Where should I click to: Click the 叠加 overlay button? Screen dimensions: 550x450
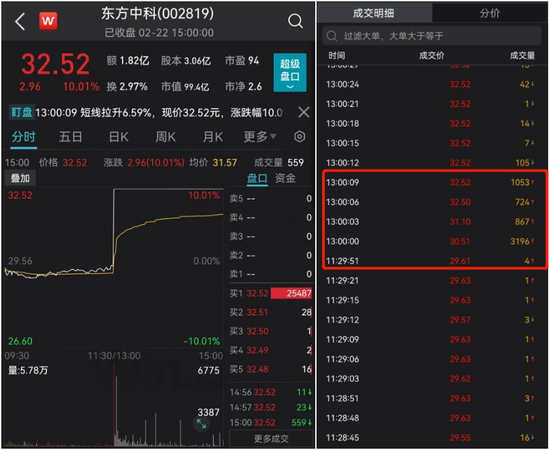coord(20,178)
